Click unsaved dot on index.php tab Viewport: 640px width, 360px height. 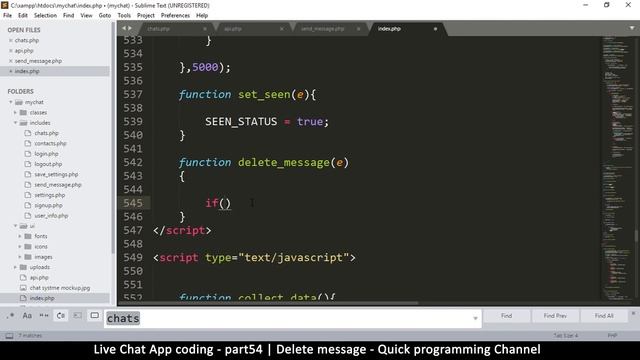435,29
